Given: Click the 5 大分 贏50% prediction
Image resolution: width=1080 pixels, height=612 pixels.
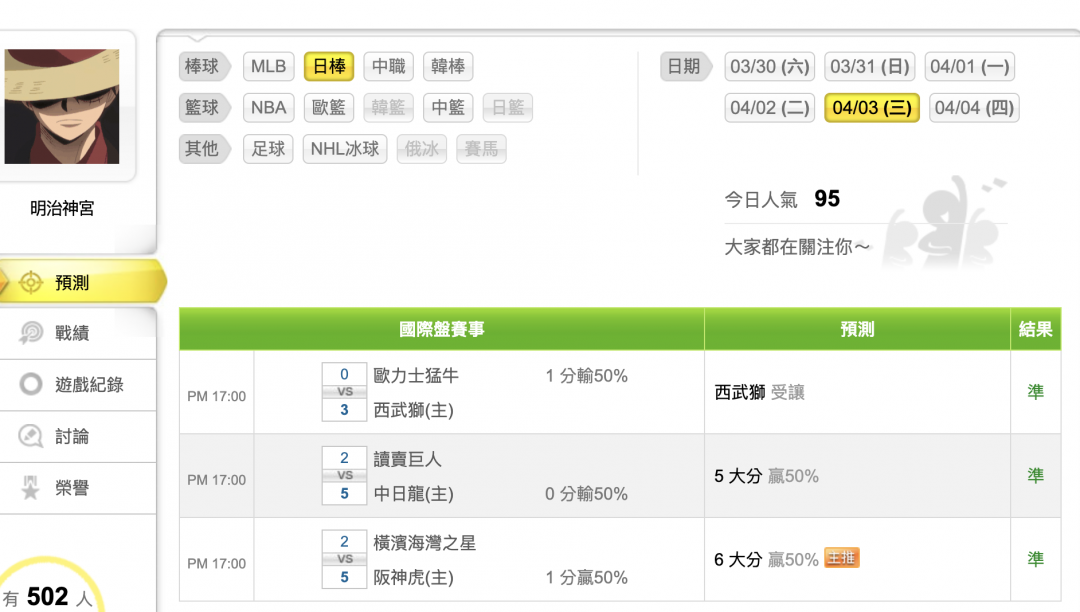Looking at the screenshot, I should 767,476.
